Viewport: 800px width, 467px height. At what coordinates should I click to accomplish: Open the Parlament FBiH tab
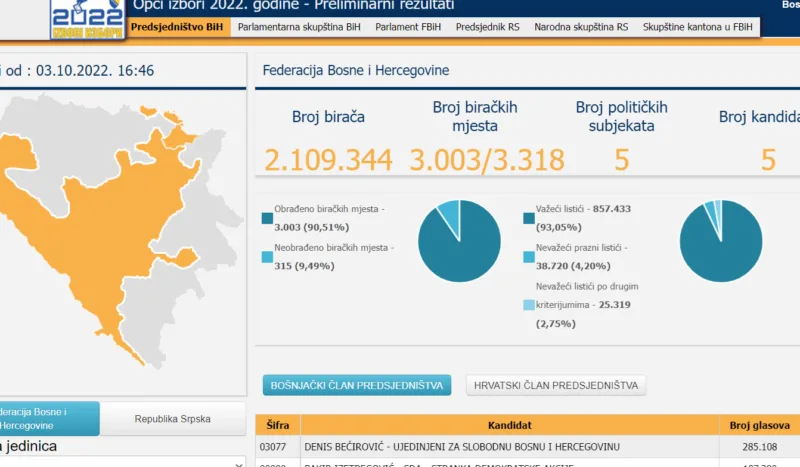click(x=408, y=27)
